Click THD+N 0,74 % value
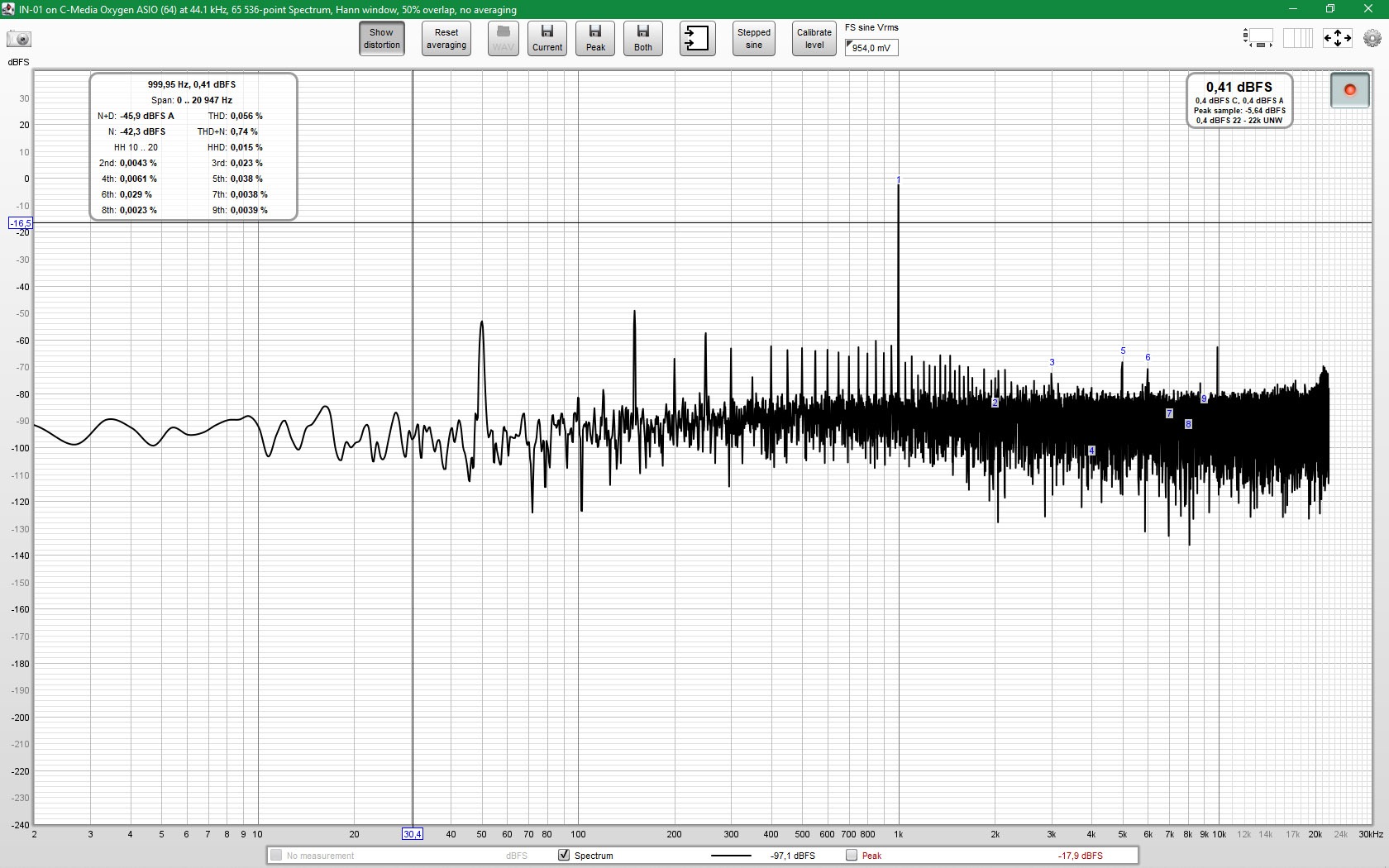This screenshot has width=1389, height=868. 244,131
